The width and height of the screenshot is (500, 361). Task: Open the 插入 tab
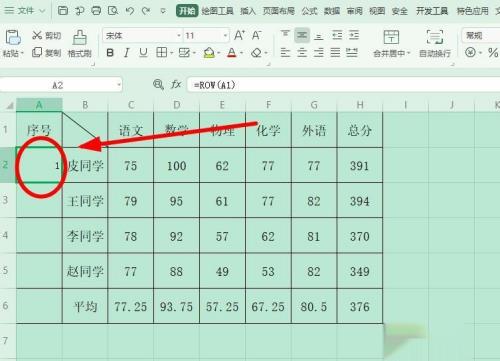tap(248, 11)
